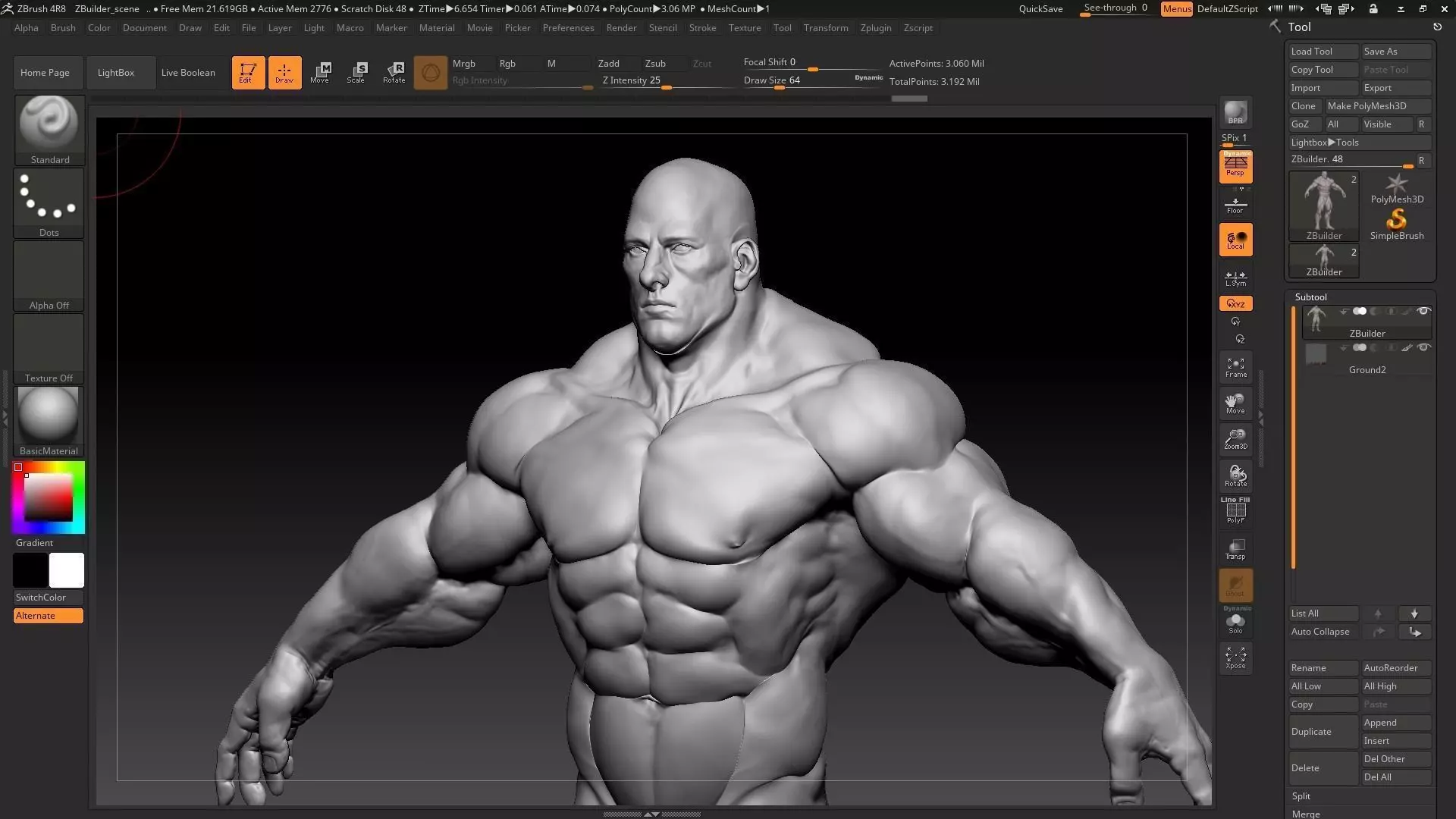The width and height of the screenshot is (1456, 819).
Task: Select the Rotate transform tool in top shelf
Action: (394, 73)
